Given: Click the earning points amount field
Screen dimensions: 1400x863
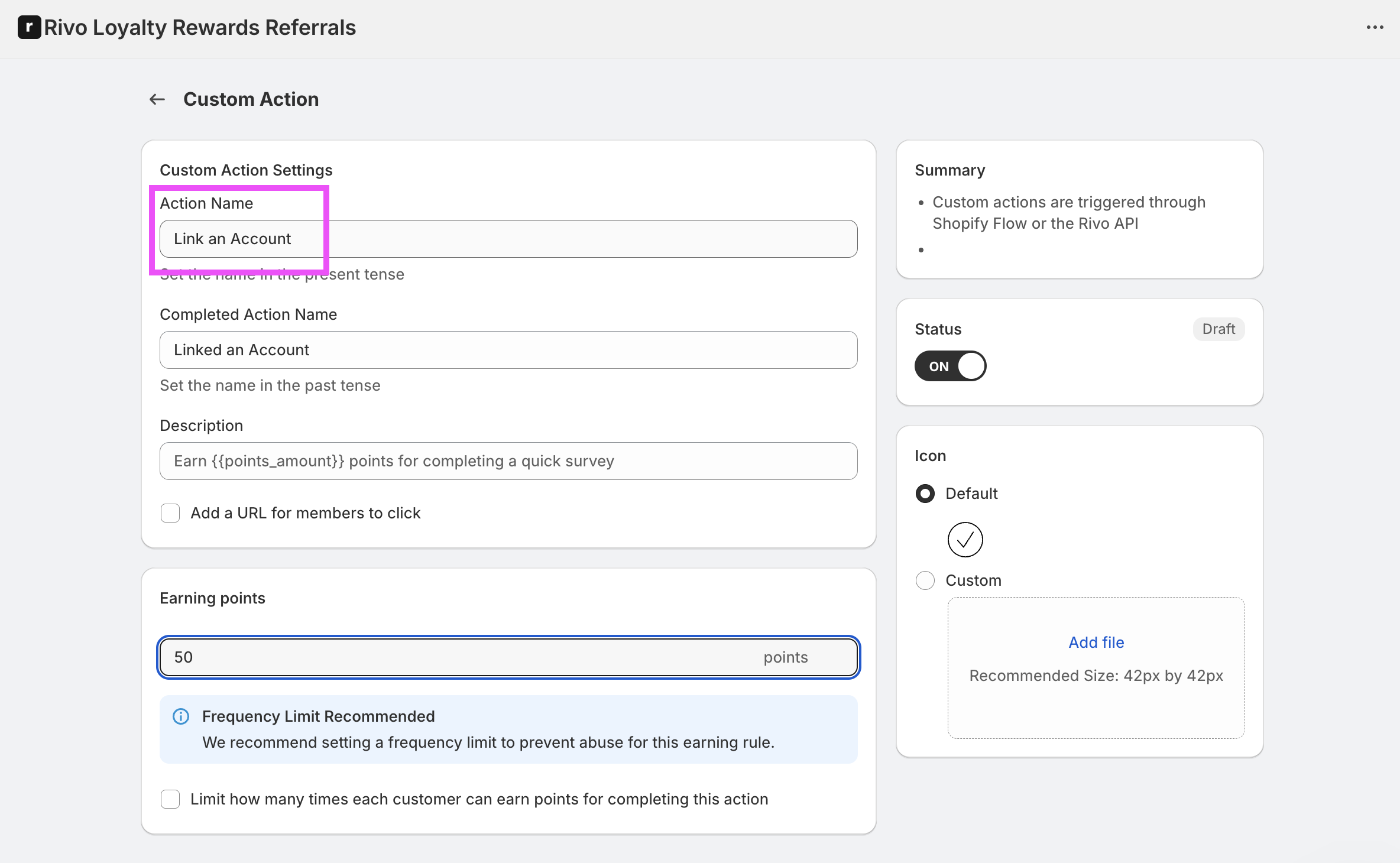Looking at the screenshot, I should [x=461, y=657].
